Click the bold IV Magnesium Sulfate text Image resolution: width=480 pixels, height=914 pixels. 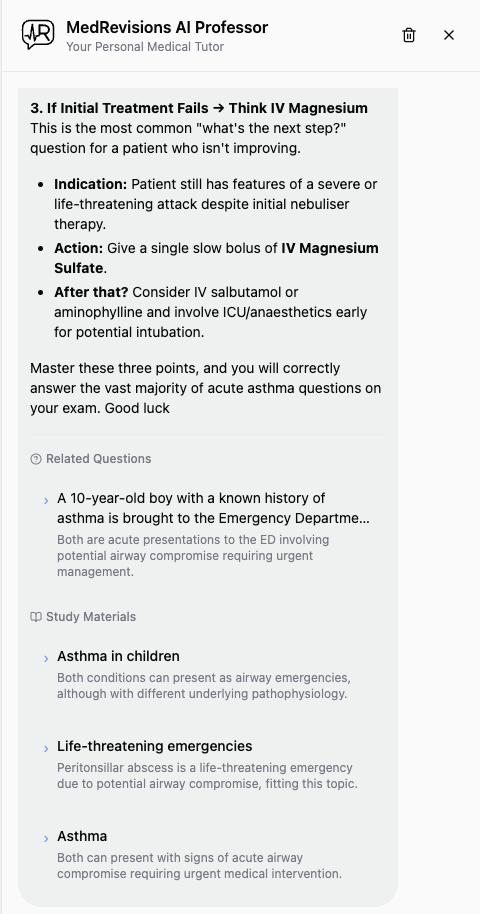216,258
